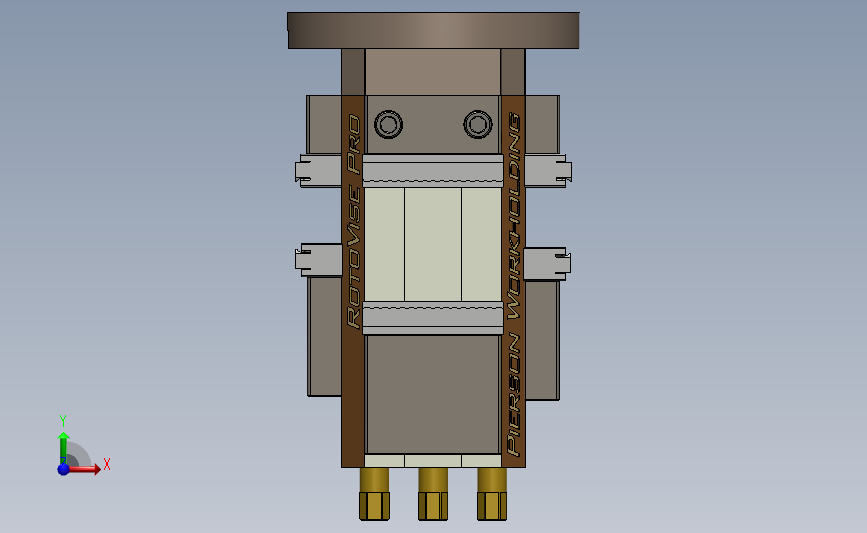
Task: Select the upper gray vise jaw
Action: pos(433,170)
